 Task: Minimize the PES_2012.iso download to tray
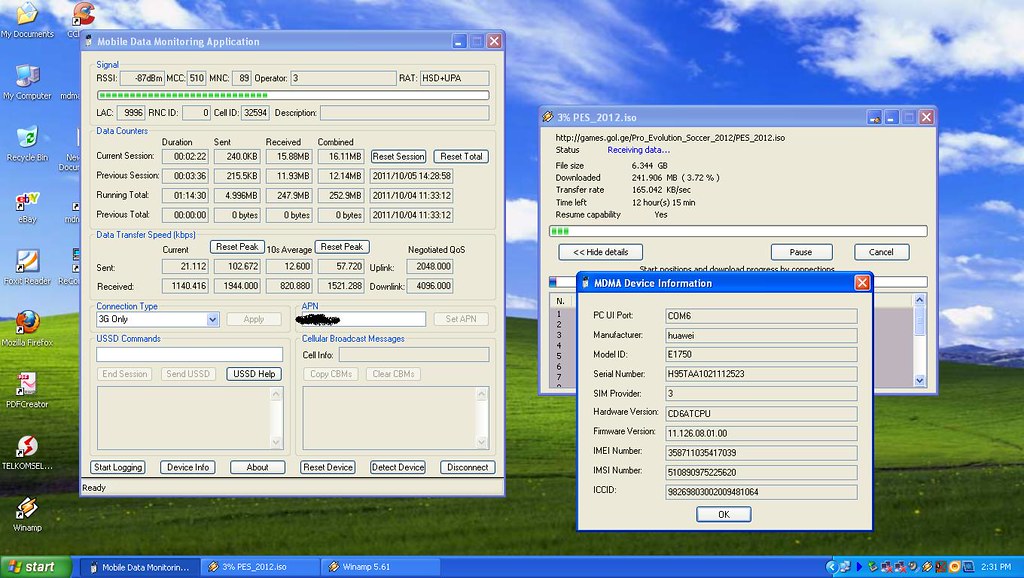pos(874,117)
